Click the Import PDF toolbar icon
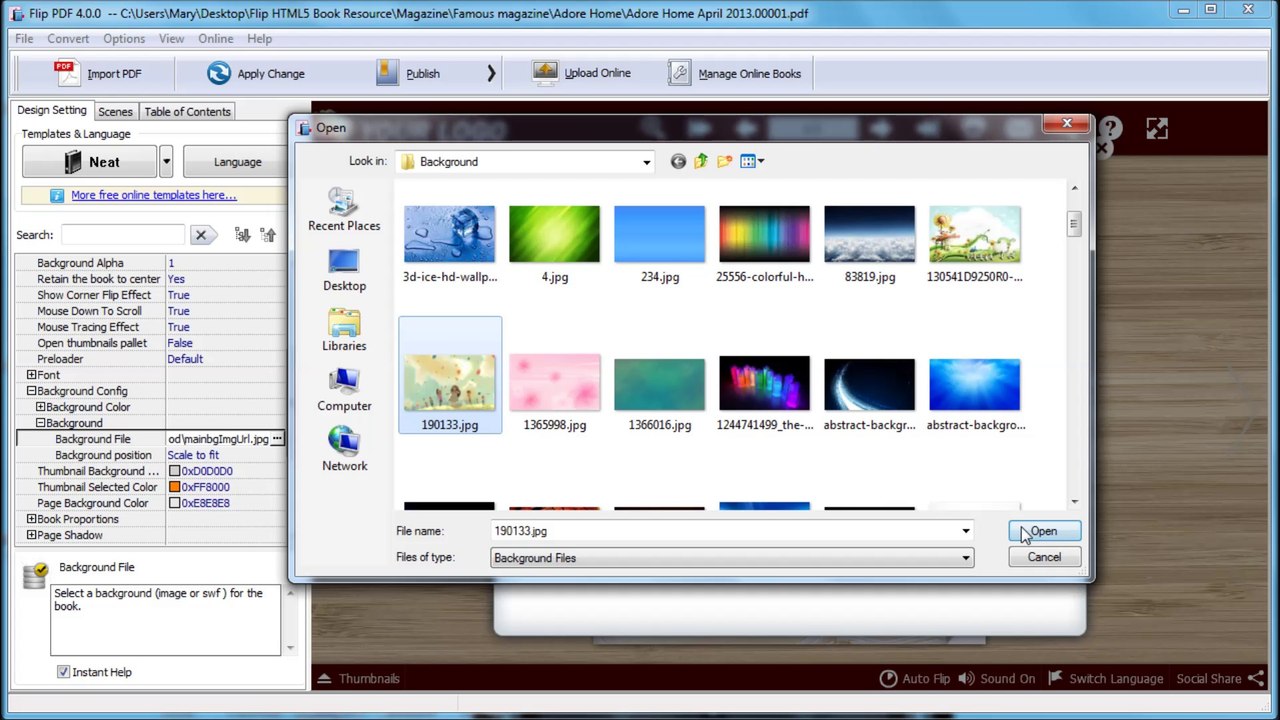The width and height of the screenshot is (1280, 720). point(66,73)
